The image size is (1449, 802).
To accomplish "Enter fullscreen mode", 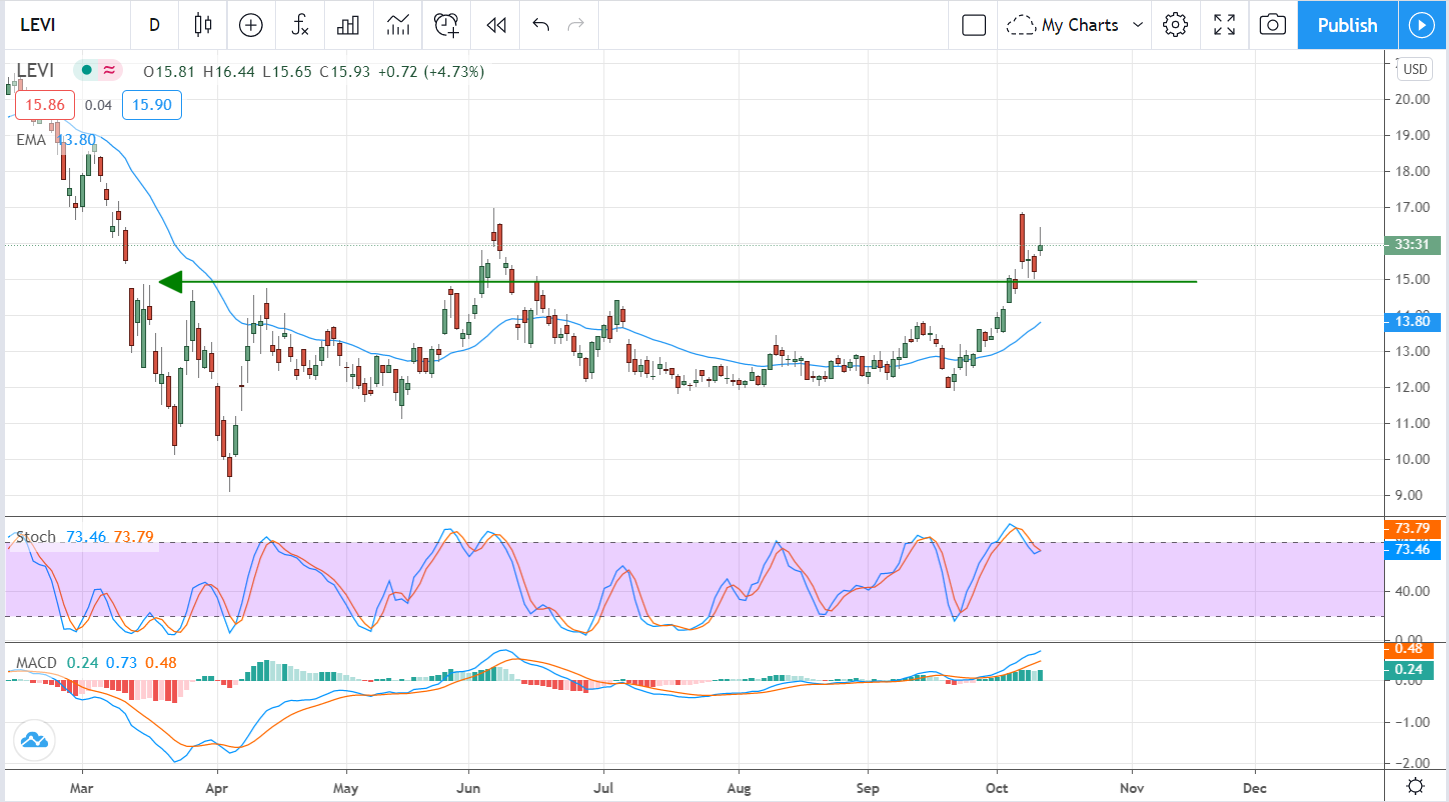I will pyautogui.click(x=1224, y=25).
